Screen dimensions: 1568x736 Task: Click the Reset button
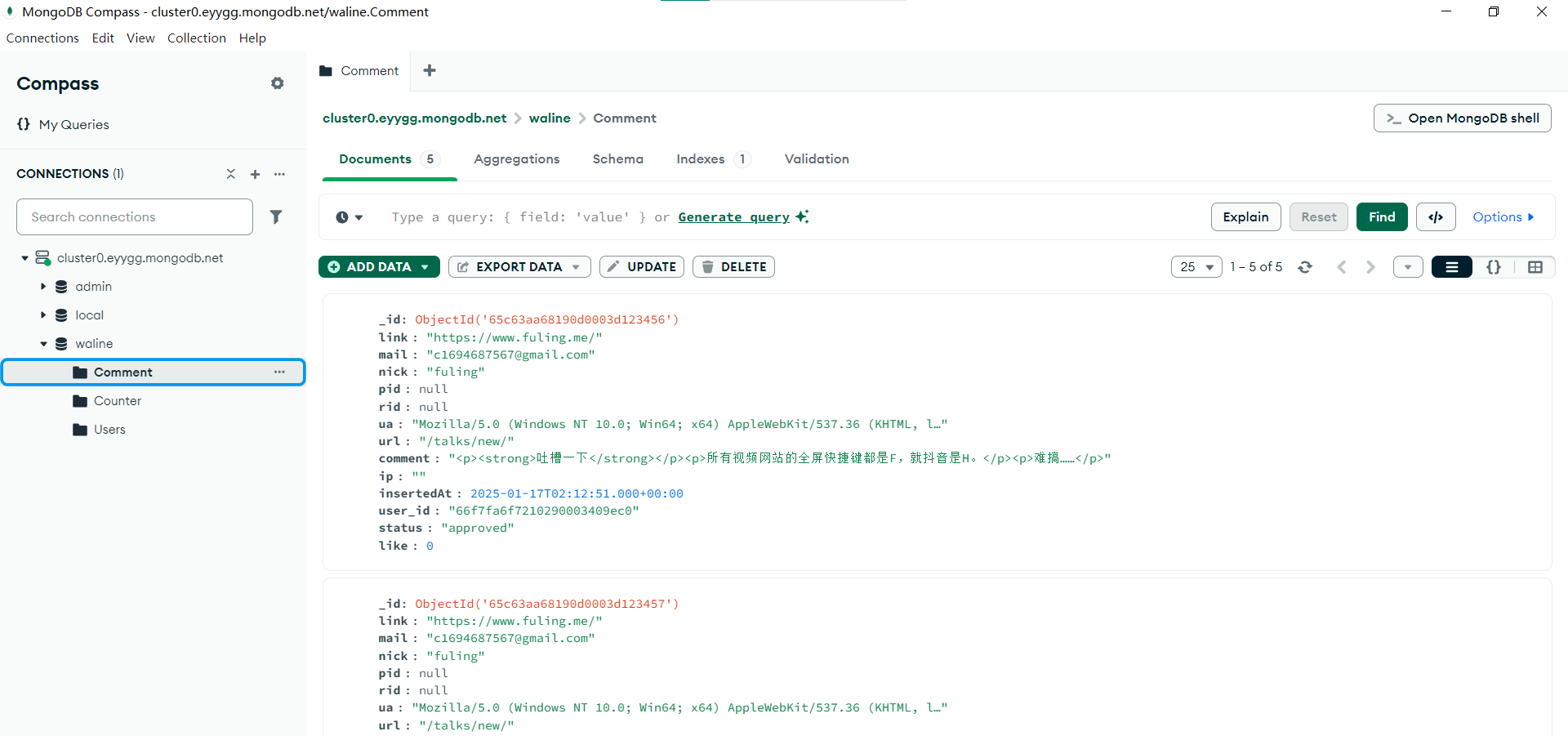1319,217
